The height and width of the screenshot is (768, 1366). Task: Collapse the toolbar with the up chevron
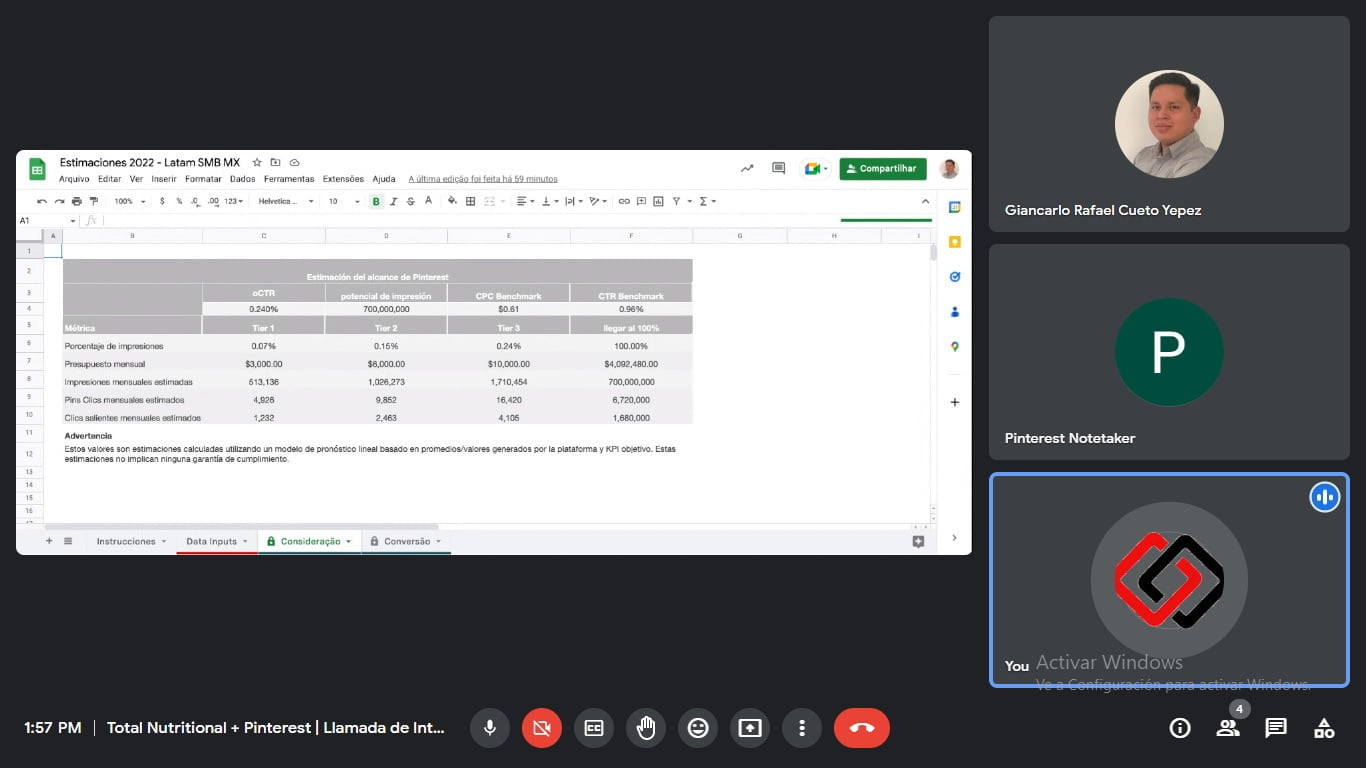pos(925,201)
